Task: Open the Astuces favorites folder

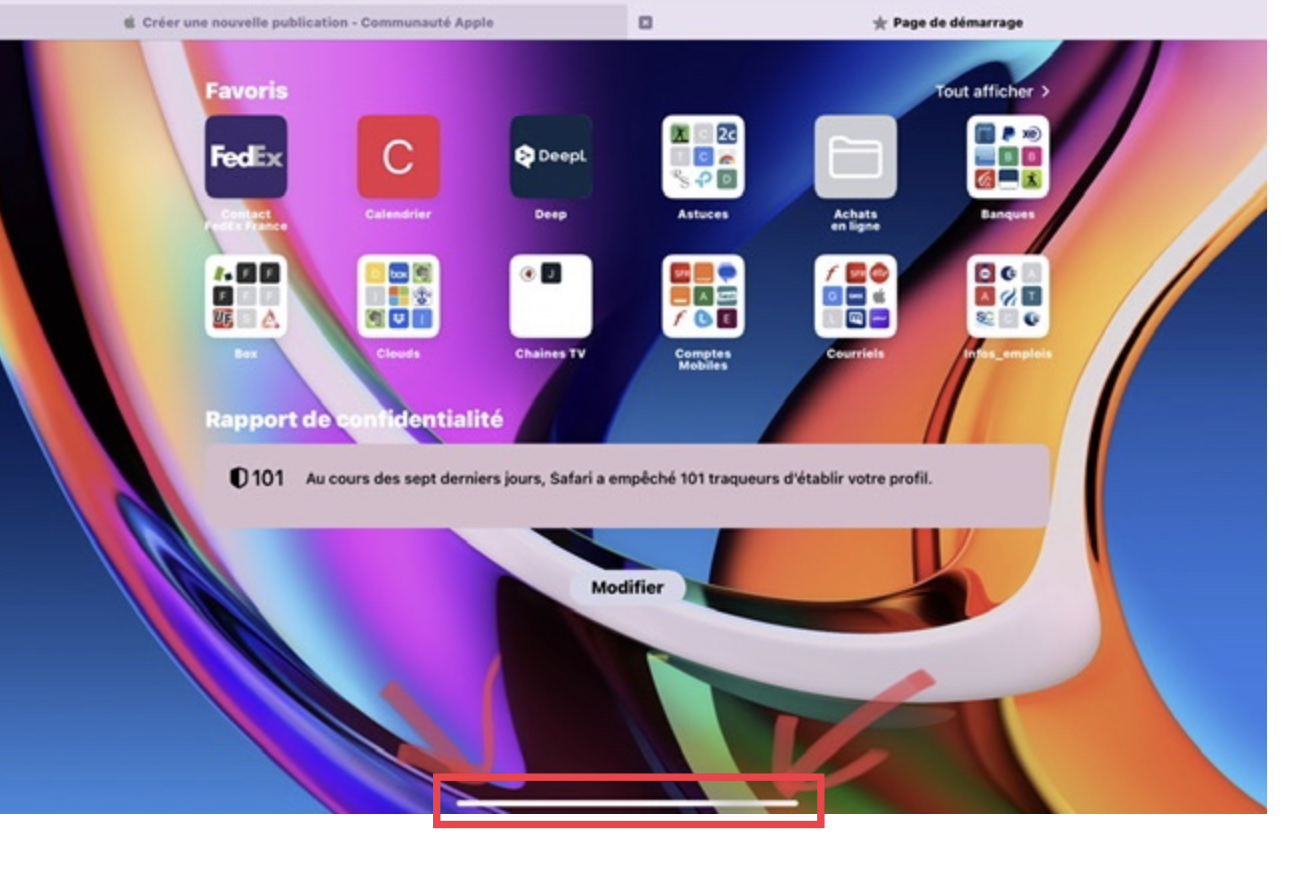Action: click(703, 157)
